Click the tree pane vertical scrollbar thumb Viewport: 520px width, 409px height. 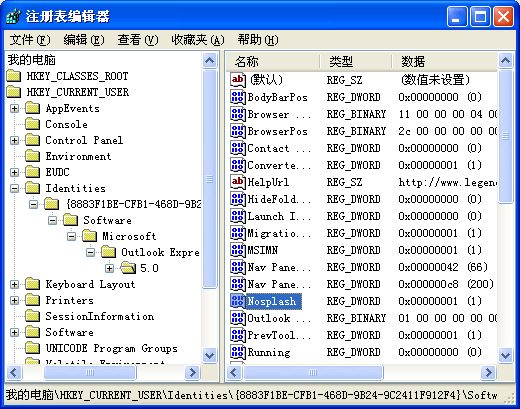pos(210,179)
